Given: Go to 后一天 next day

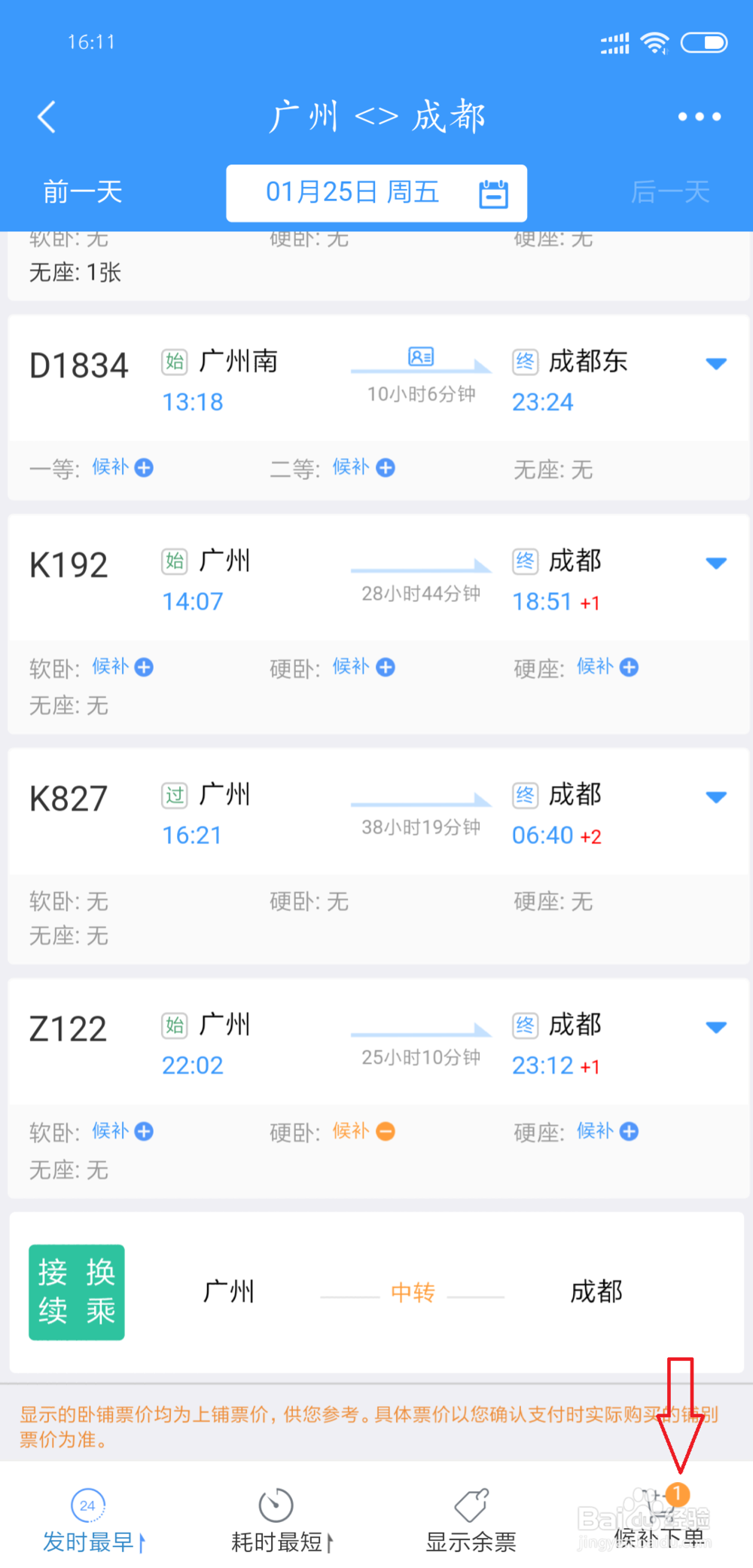Looking at the screenshot, I should click(670, 191).
